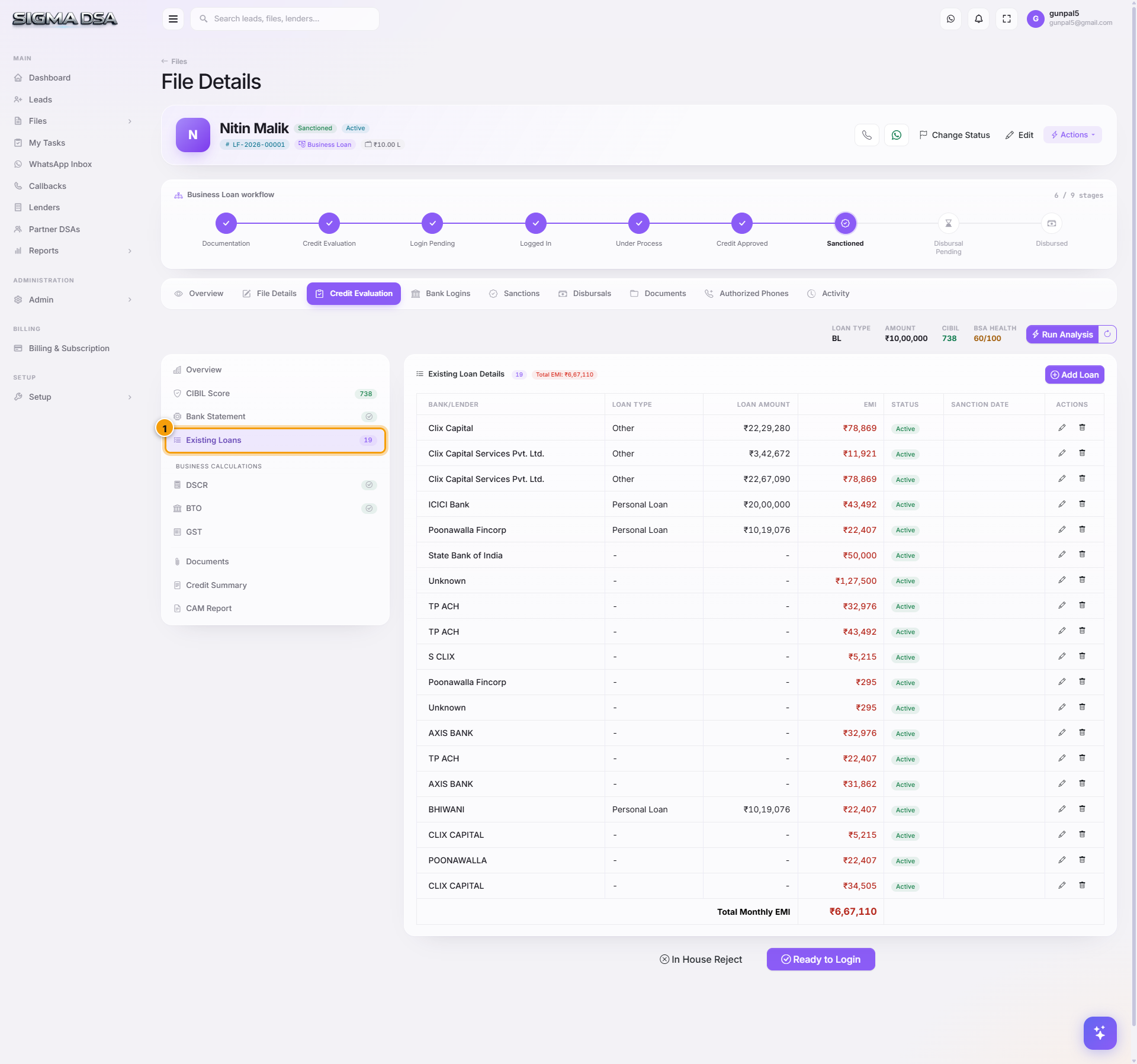Delete the BHIWANI loan entry

click(x=1082, y=809)
